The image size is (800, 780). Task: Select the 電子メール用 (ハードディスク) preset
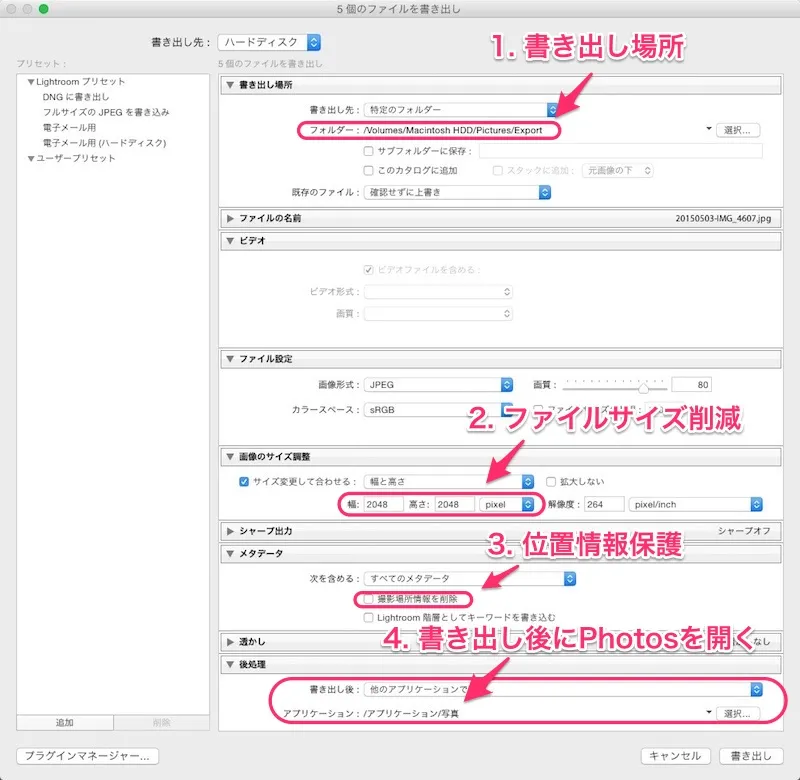tap(104, 143)
